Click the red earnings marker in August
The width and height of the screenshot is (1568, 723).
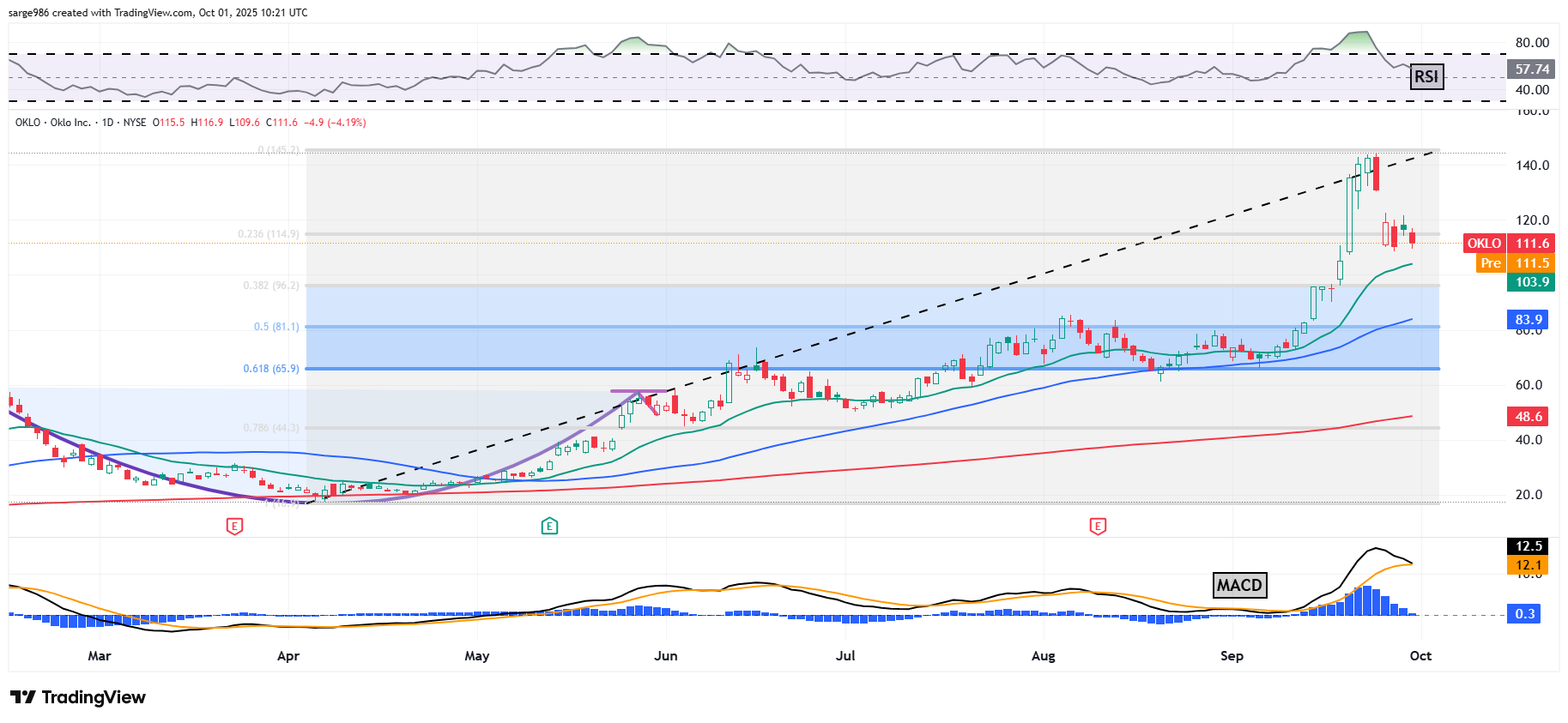click(1097, 526)
